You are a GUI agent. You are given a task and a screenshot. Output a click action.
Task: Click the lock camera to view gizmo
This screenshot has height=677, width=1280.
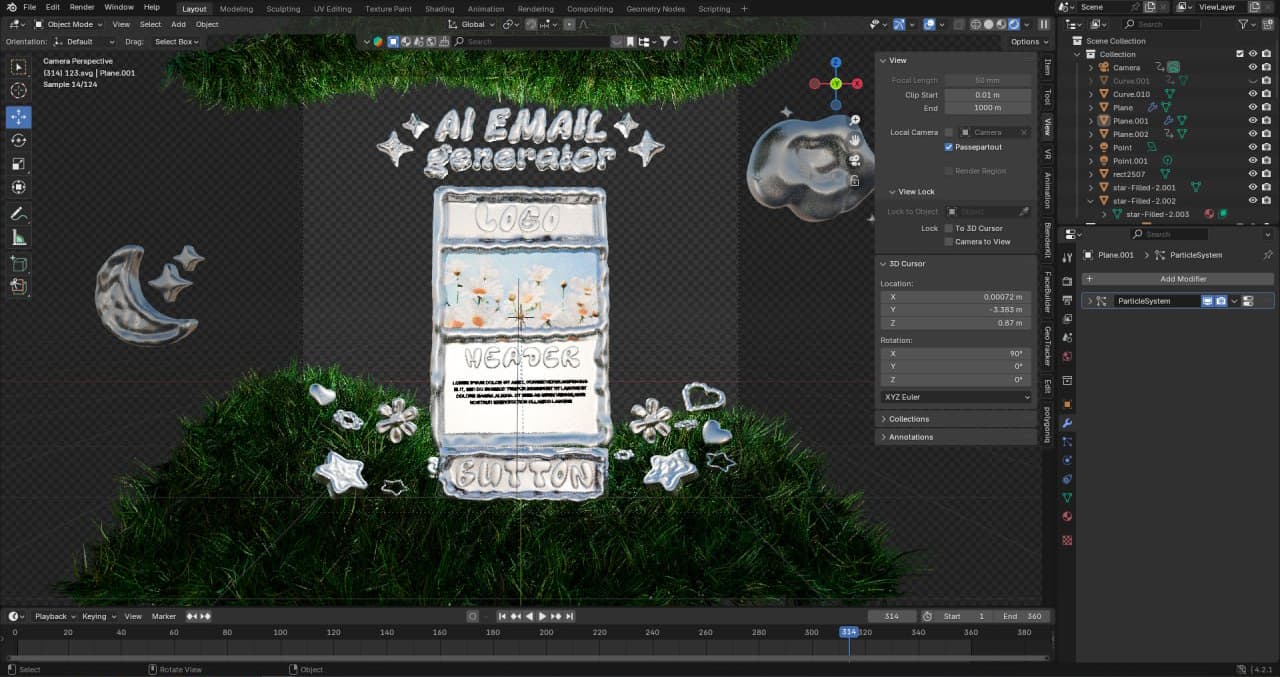(x=855, y=181)
